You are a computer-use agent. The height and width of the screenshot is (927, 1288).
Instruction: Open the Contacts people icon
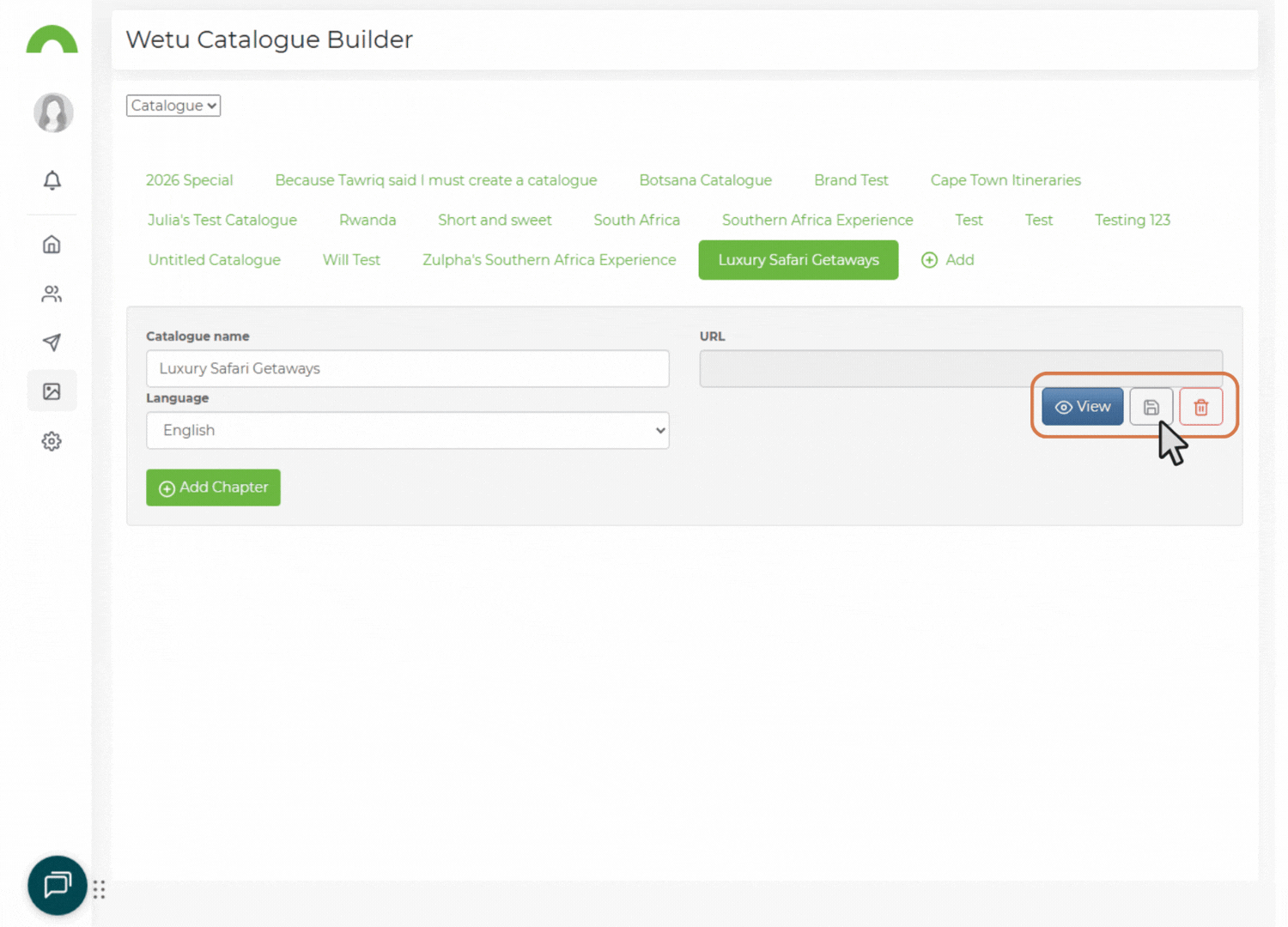[52, 294]
